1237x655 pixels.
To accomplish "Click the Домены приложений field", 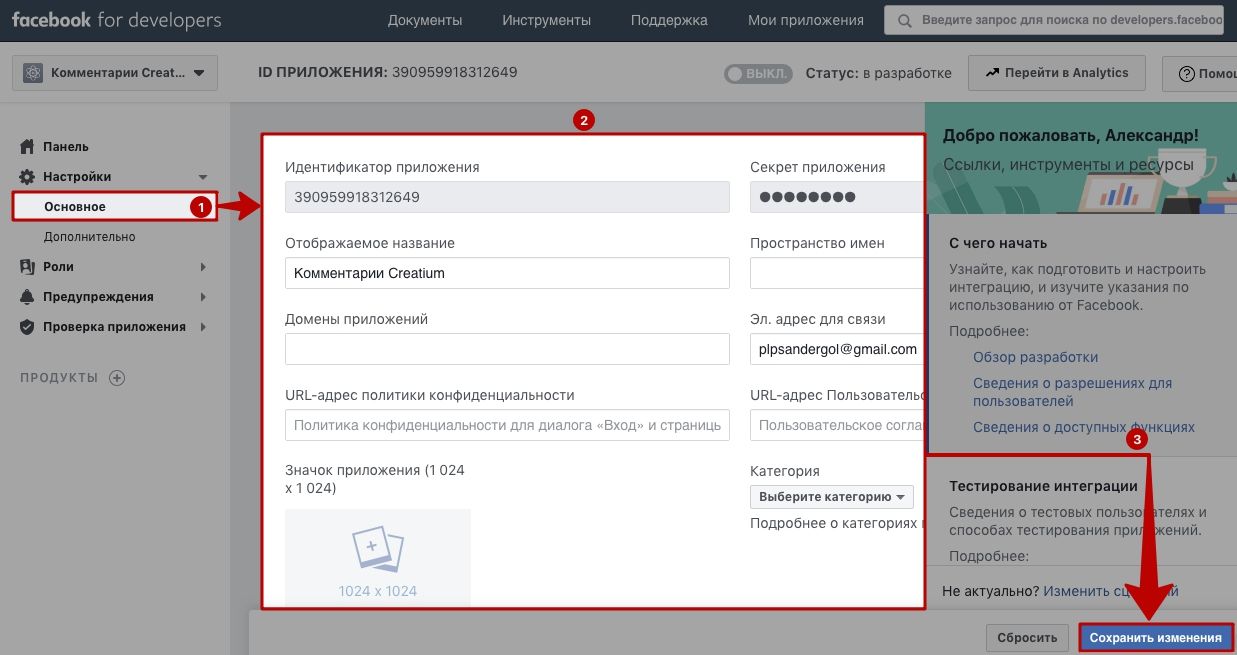I will pos(507,349).
